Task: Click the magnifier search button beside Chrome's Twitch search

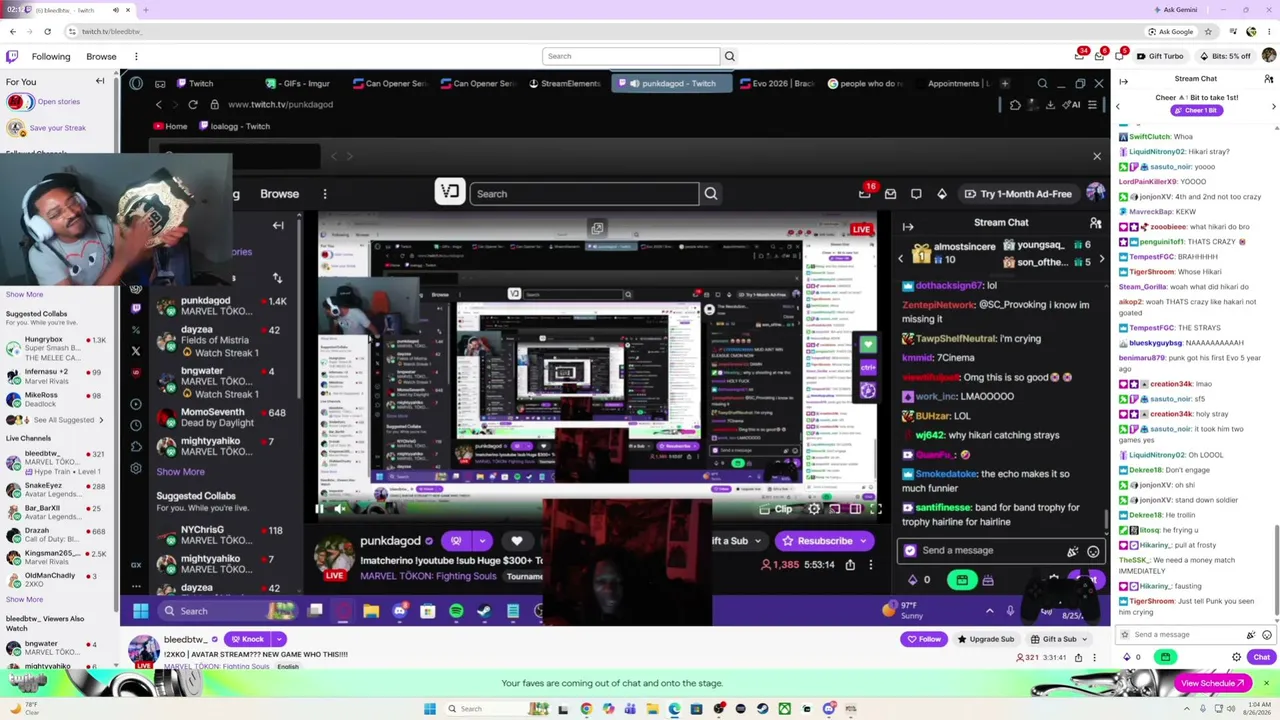Action: coord(730,56)
